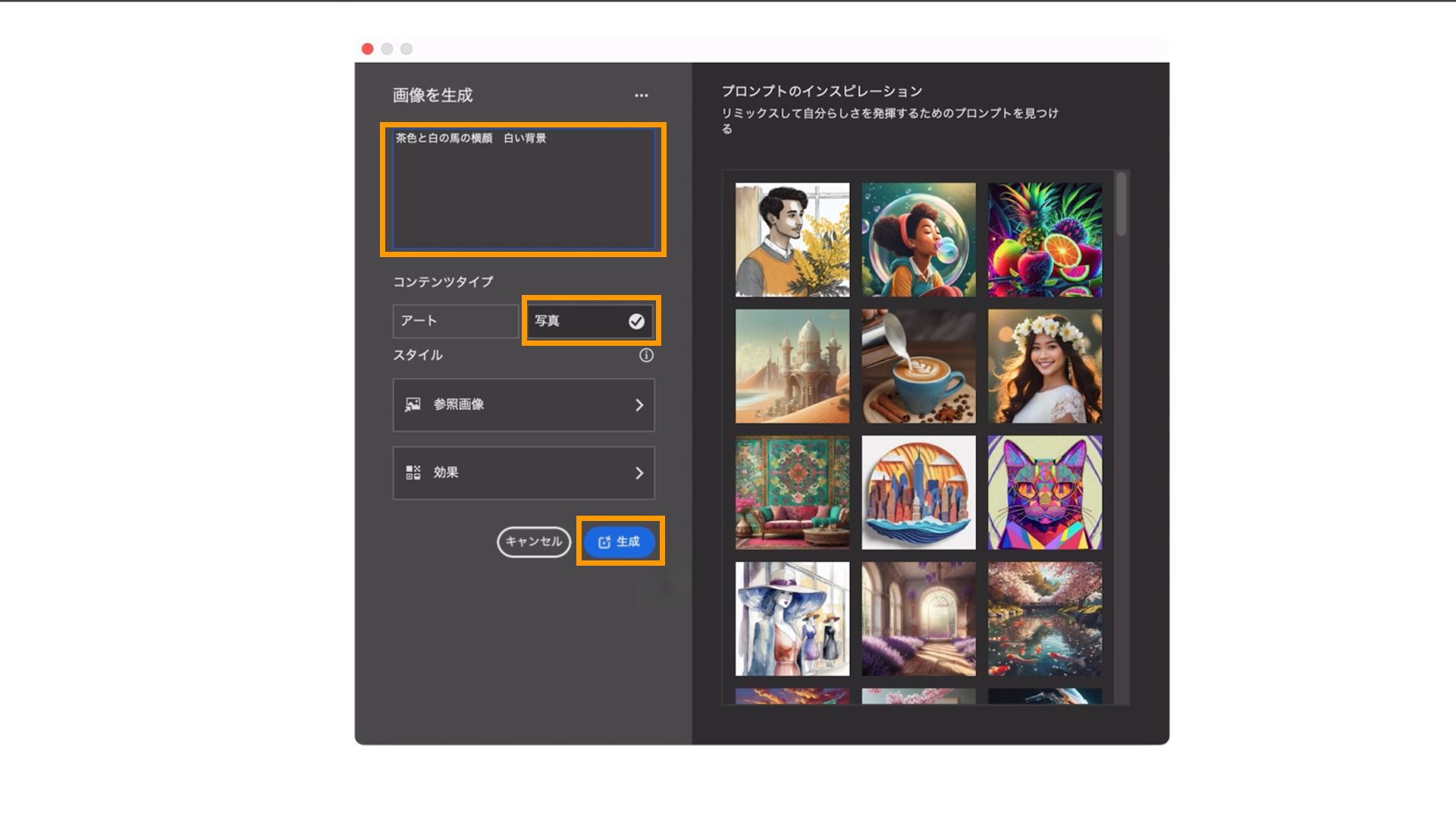Select the 写真 content type
The height and width of the screenshot is (819, 1456).
click(x=576, y=321)
